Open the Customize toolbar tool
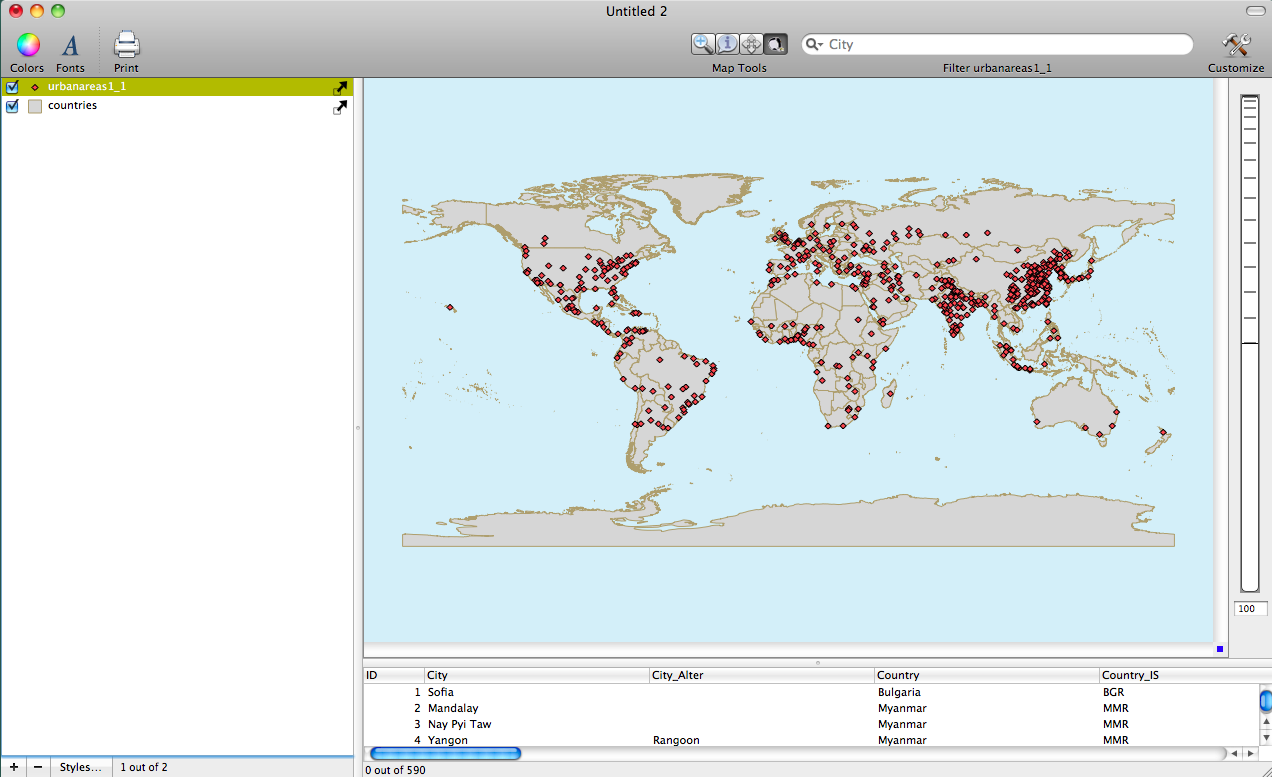 coord(1236,45)
